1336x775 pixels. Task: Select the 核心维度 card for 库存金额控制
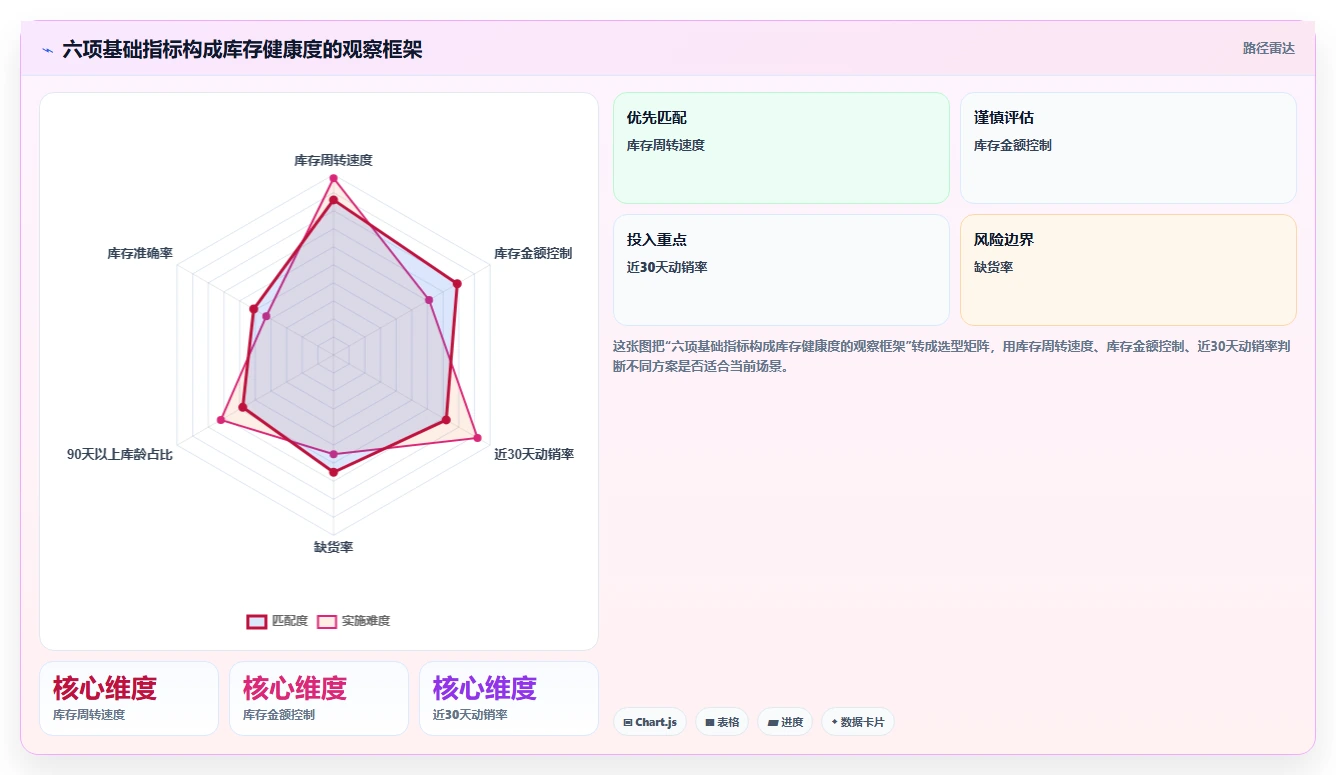(319, 698)
